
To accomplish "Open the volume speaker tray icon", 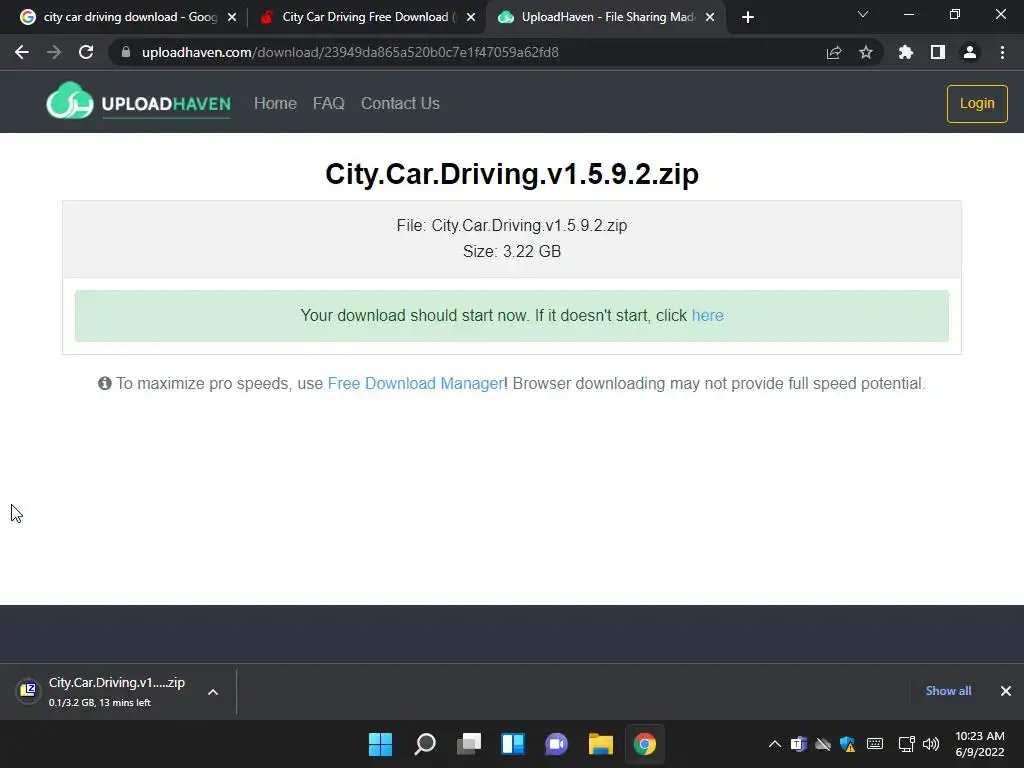I will [931, 744].
